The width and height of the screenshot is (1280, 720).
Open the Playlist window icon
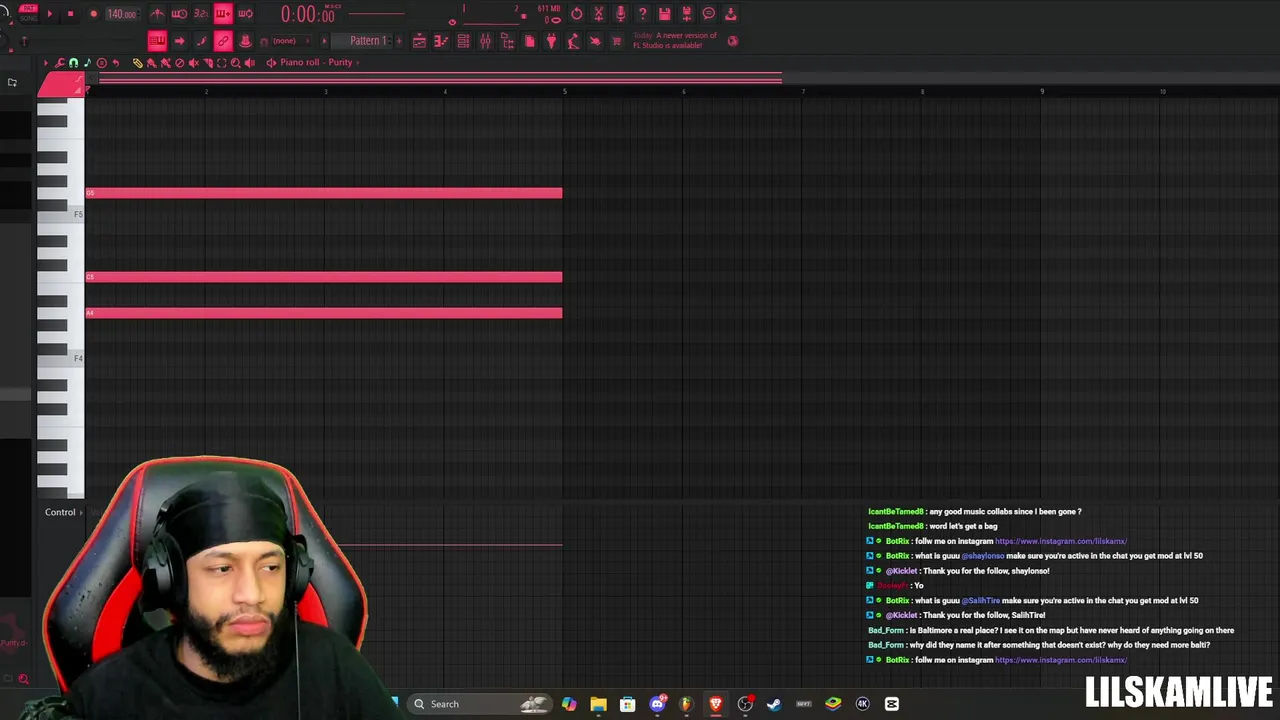click(x=419, y=41)
